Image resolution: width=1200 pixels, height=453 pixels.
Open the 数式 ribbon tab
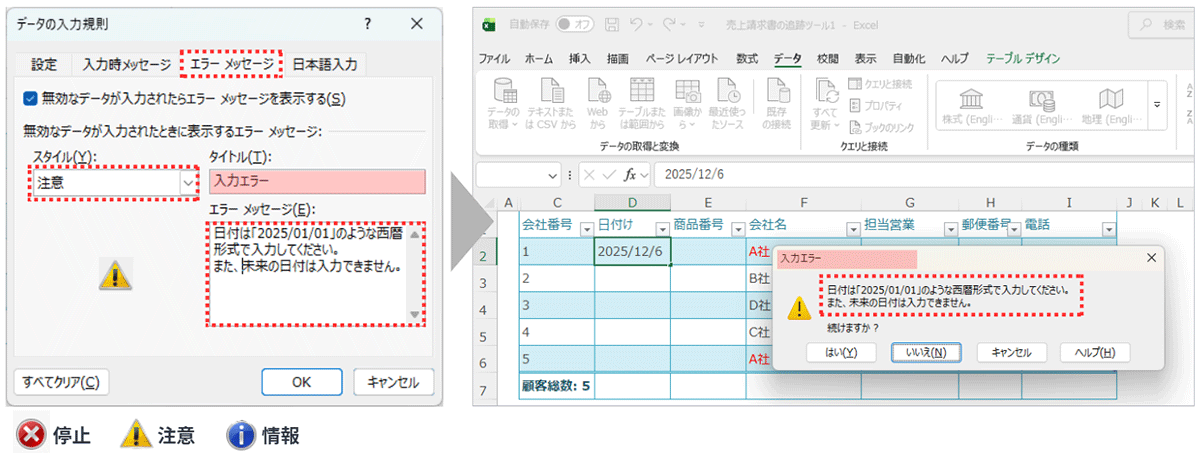(x=746, y=59)
